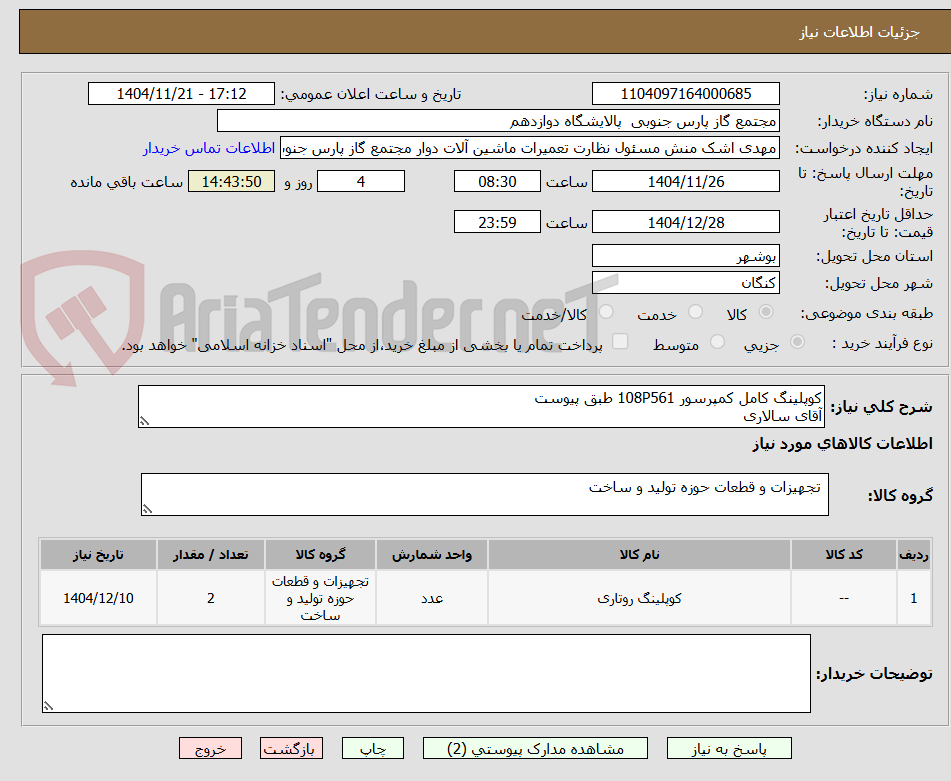
Task: Click the نام کالا column header
Action: [x=639, y=555]
